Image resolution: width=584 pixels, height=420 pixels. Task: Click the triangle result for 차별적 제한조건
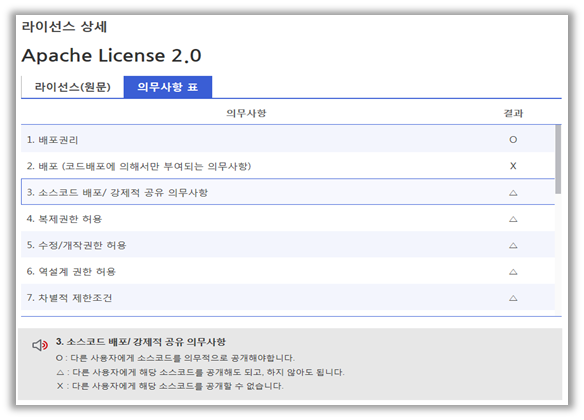[x=513, y=298]
